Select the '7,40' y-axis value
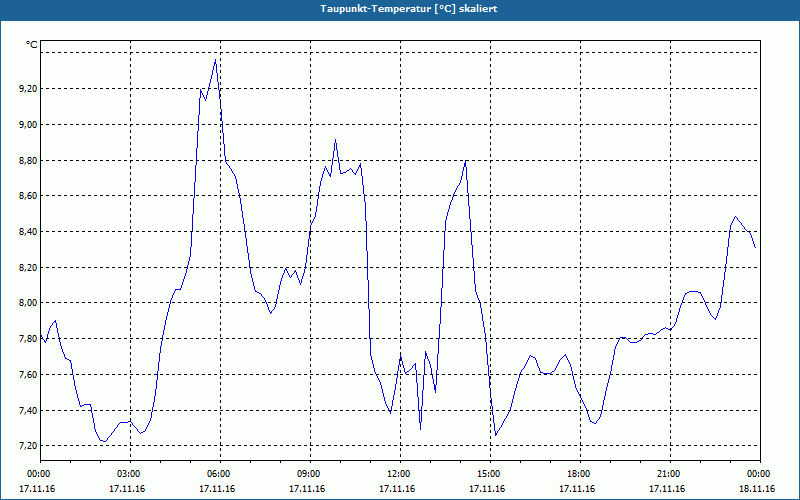Viewport: 800px width, 500px height. click(x=28, y=410)
